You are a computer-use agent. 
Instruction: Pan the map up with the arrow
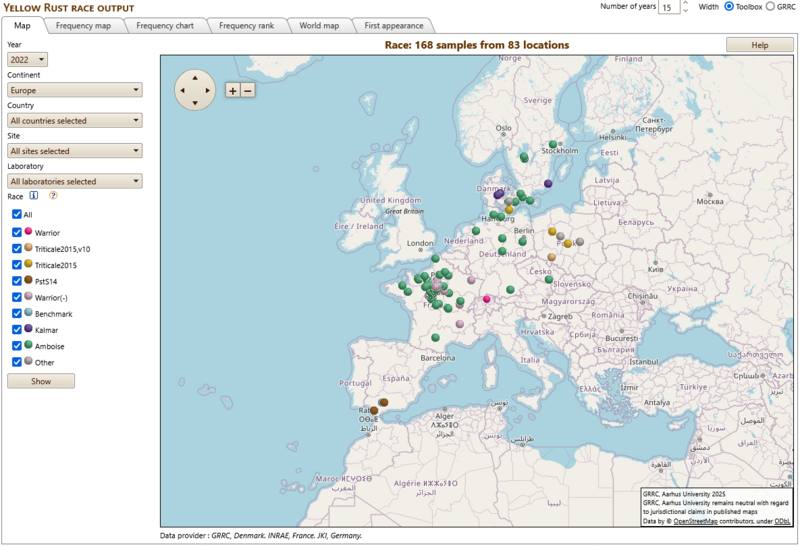[x=194, y=76]
